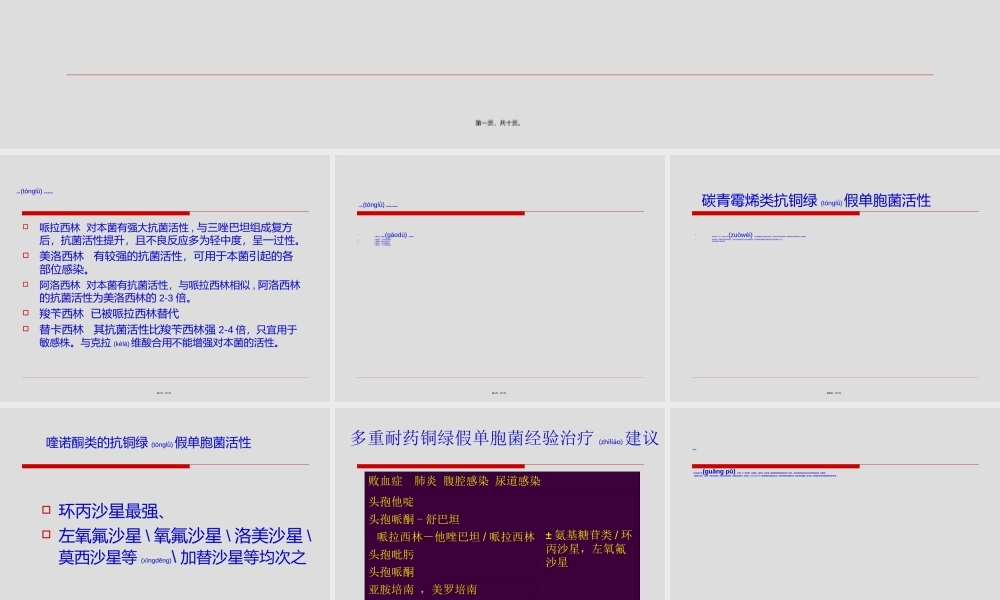Click the 亚胺培南，美罗培南 table row
1000x600 pixels.
point(423,590)
